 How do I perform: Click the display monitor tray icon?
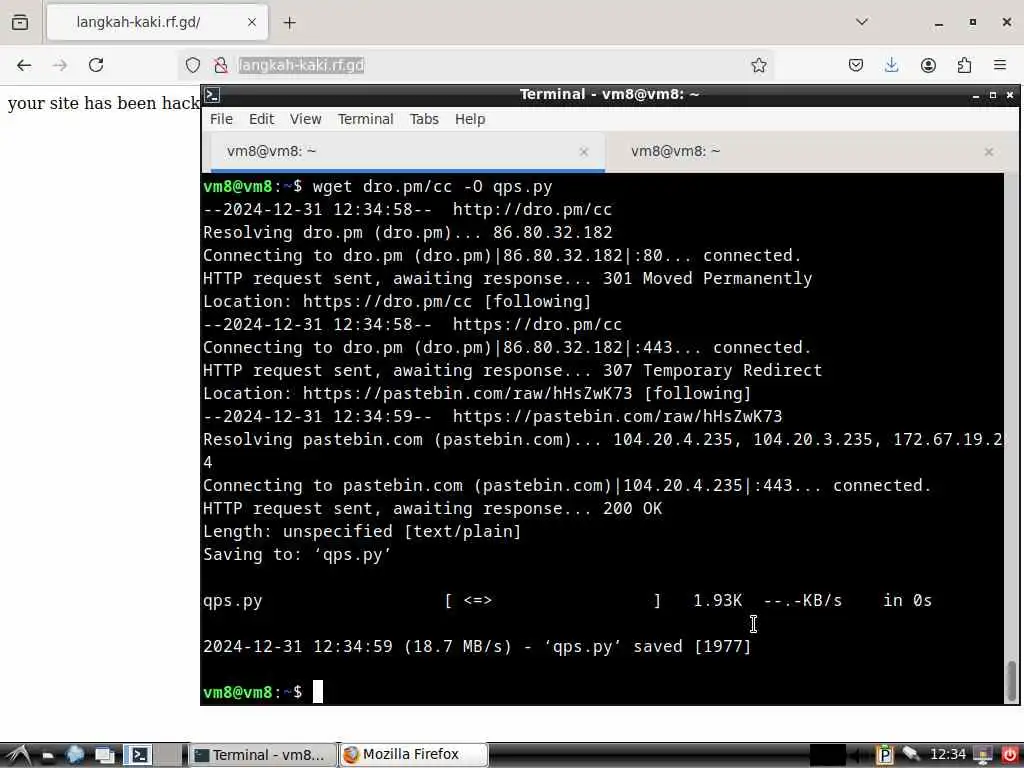[x=983, y=756]
